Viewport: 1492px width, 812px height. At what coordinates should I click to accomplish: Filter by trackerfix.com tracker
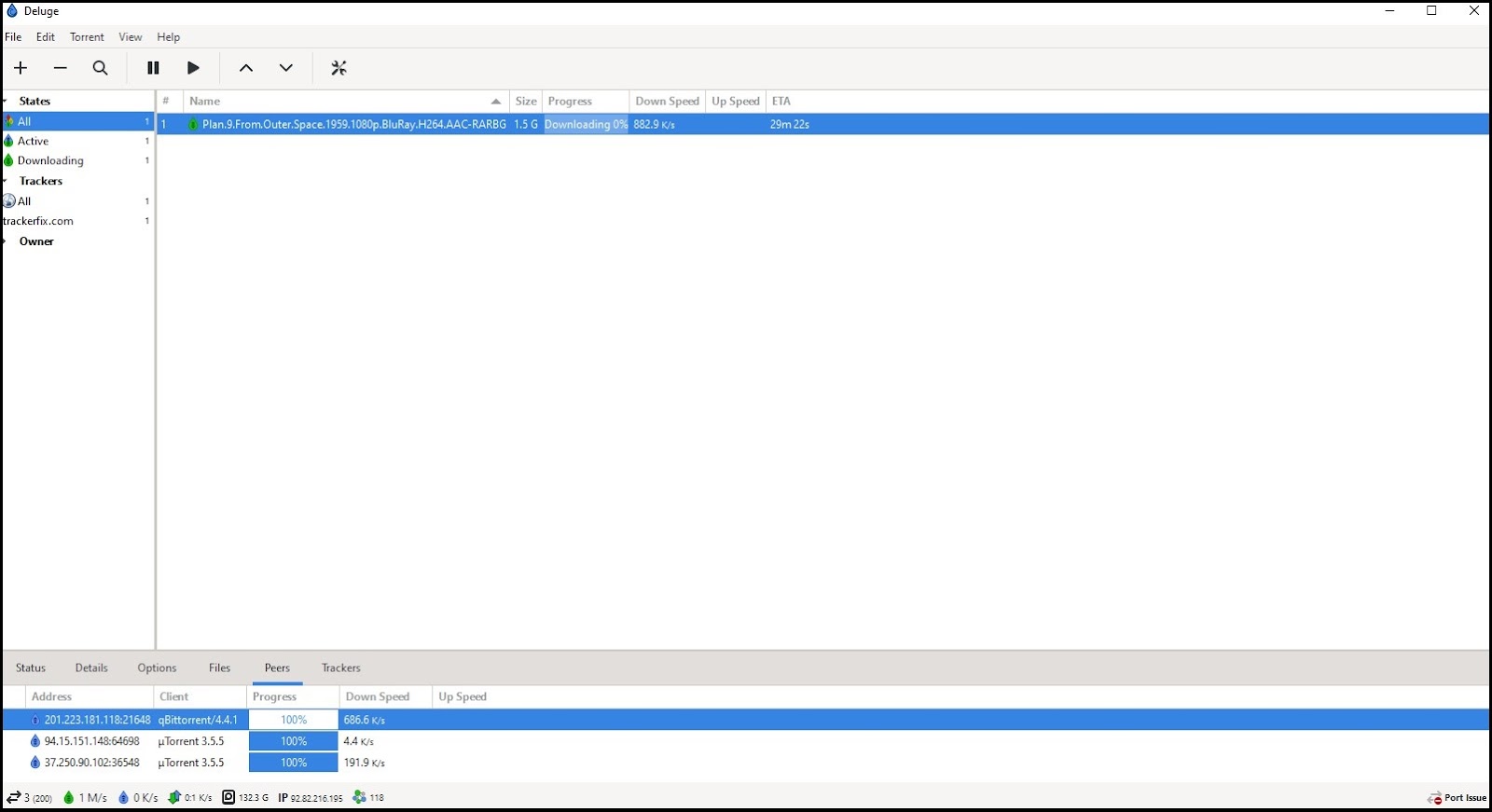coord(77,222)
